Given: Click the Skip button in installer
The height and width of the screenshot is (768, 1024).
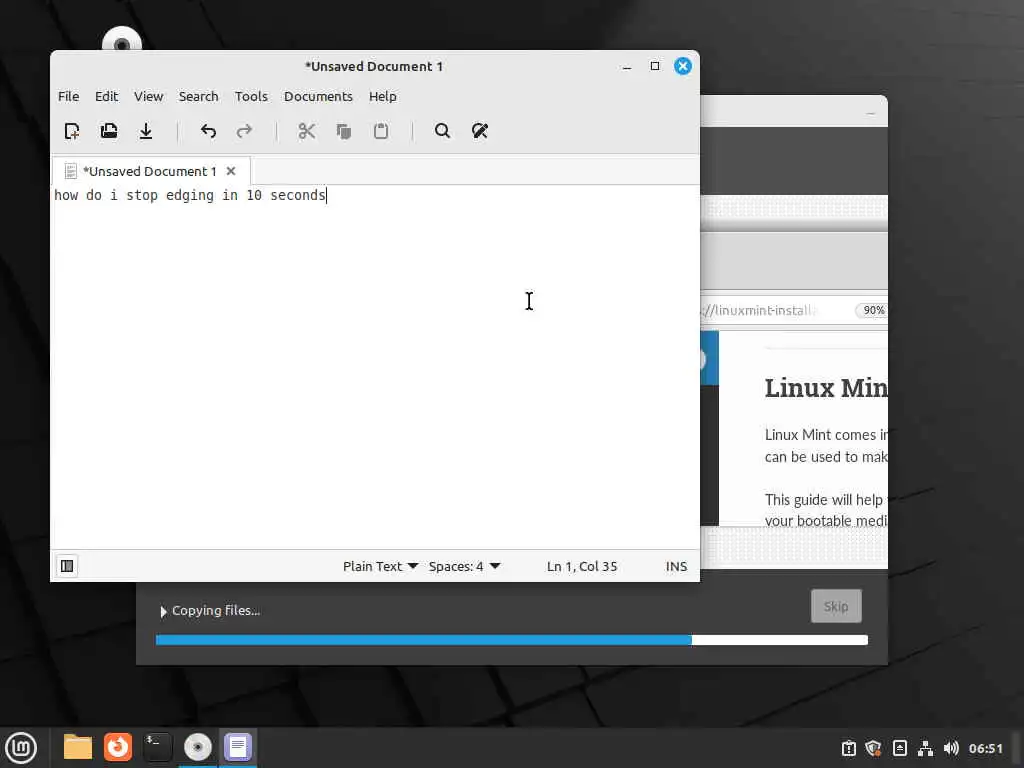Looking at the screenshot, I should coord(836,606).
